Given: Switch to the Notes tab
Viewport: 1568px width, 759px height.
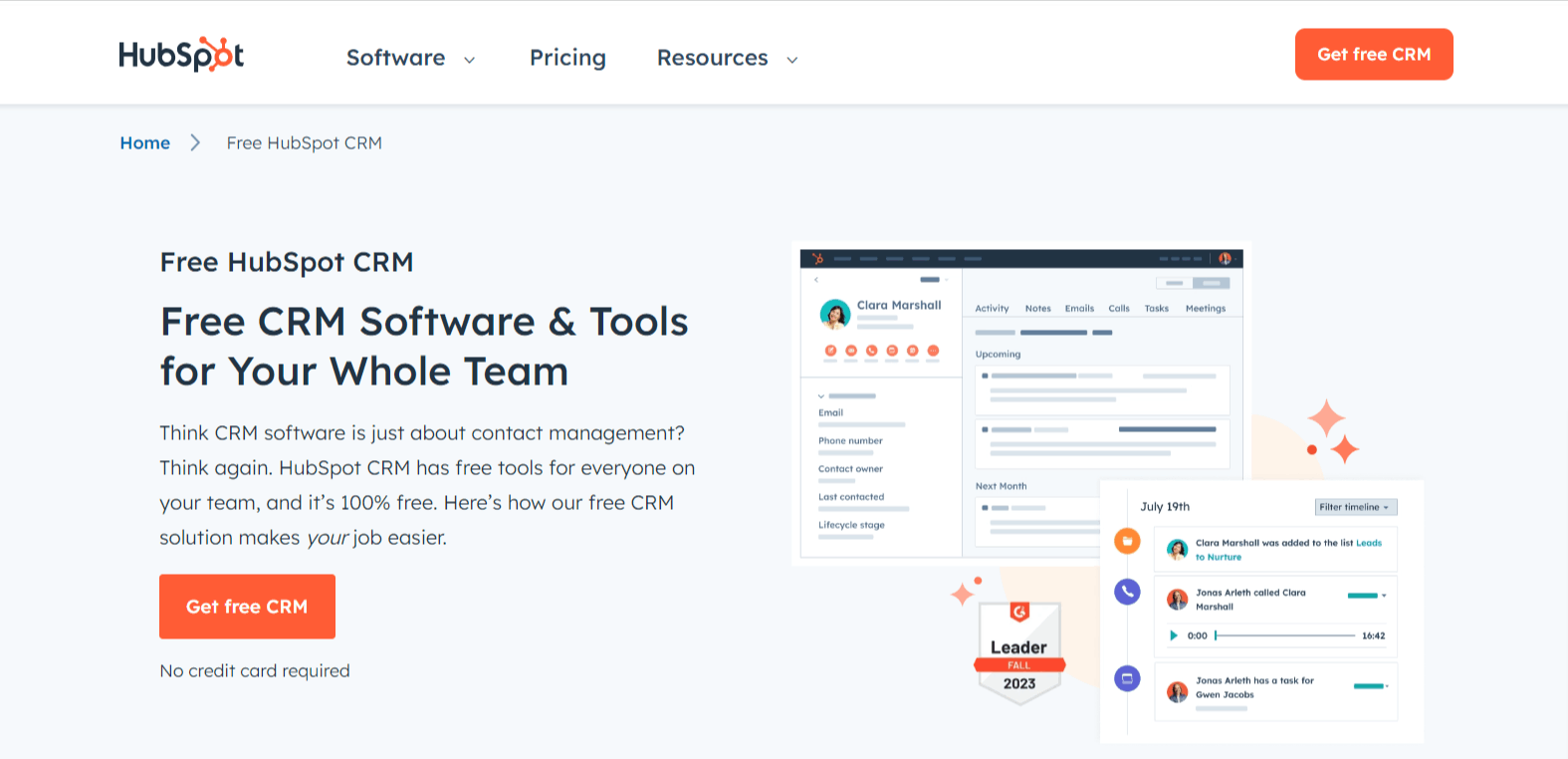Looking at the screenshot, I should coord(1038,309).
